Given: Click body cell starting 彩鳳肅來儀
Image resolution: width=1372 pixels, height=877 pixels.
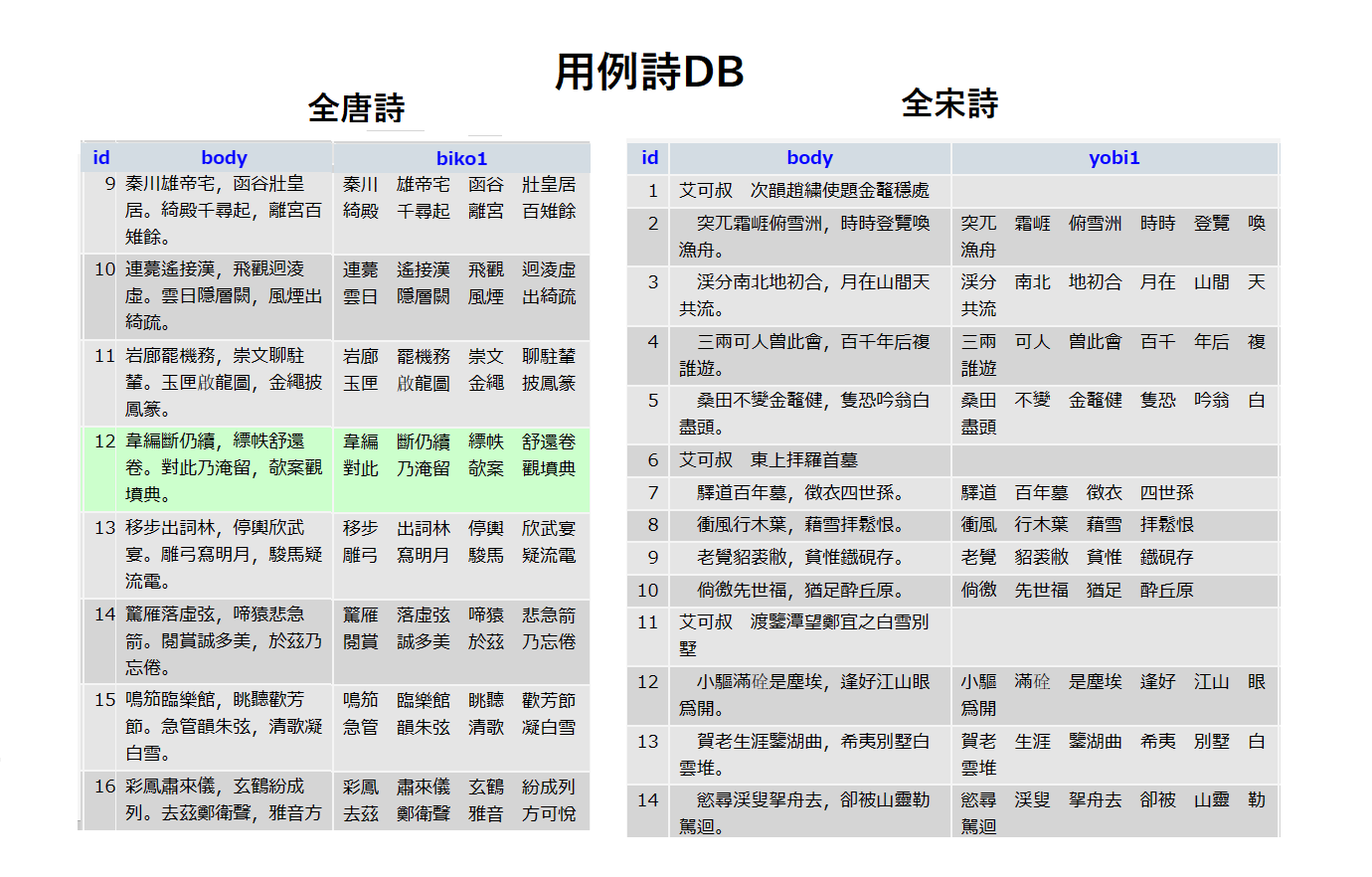Looking at the screenshot, I should click(x=225, y=800).
